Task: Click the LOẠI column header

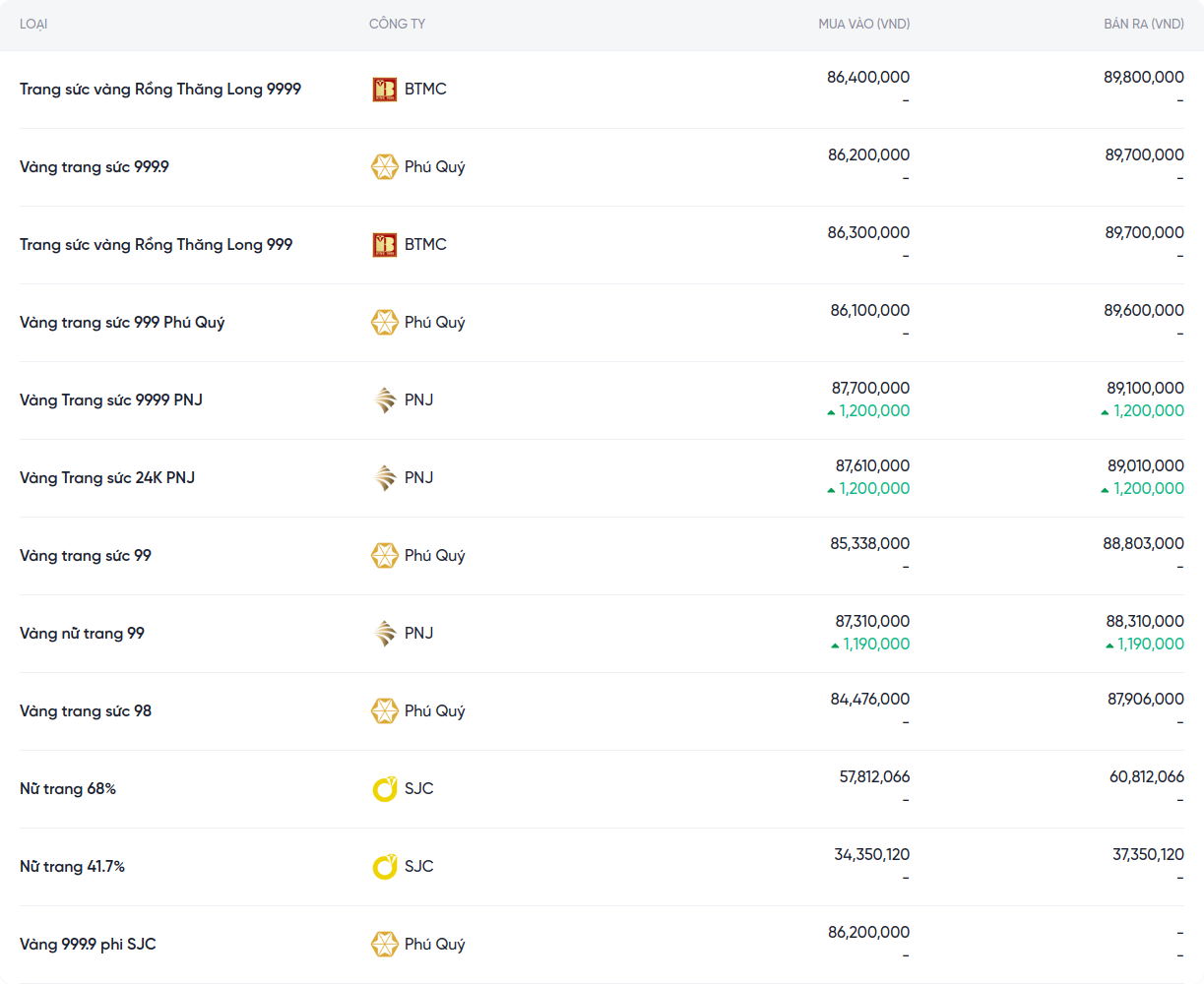Action: (x=33, y=24)
